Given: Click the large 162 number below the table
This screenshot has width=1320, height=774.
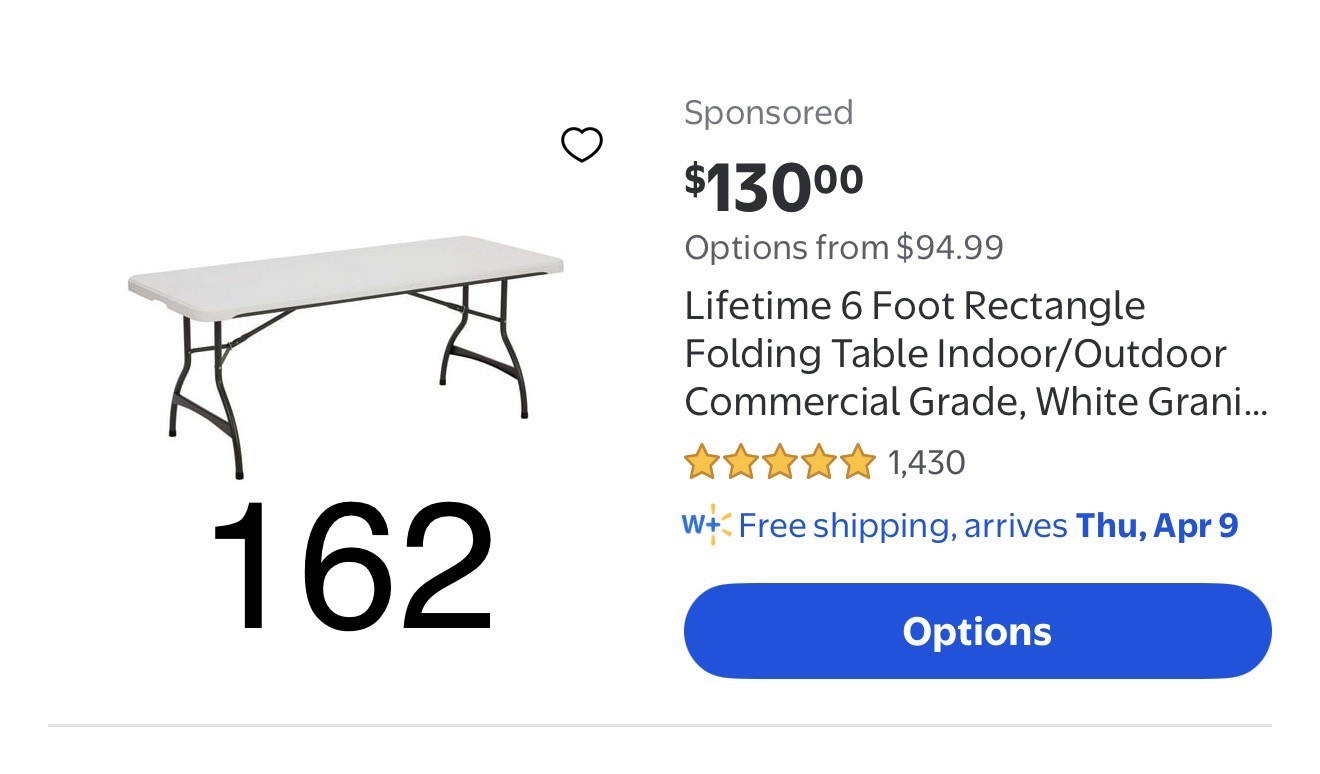Looking at the screenshot, I should point(351,569).
